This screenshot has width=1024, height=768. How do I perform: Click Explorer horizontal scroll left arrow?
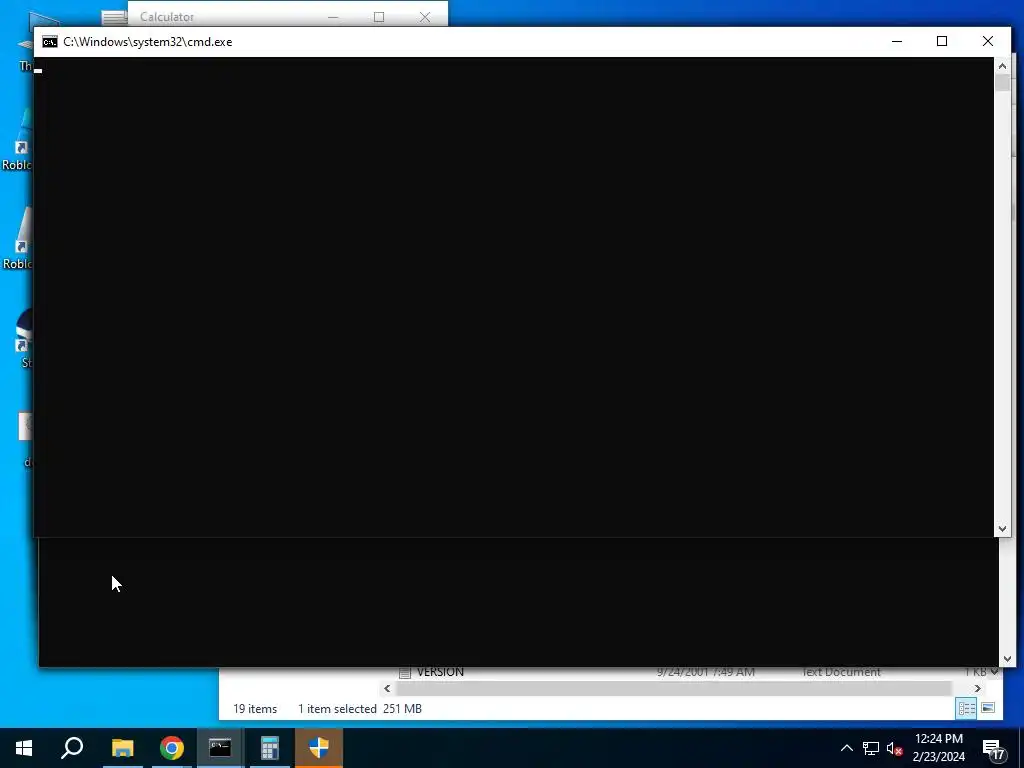point(387,688)
